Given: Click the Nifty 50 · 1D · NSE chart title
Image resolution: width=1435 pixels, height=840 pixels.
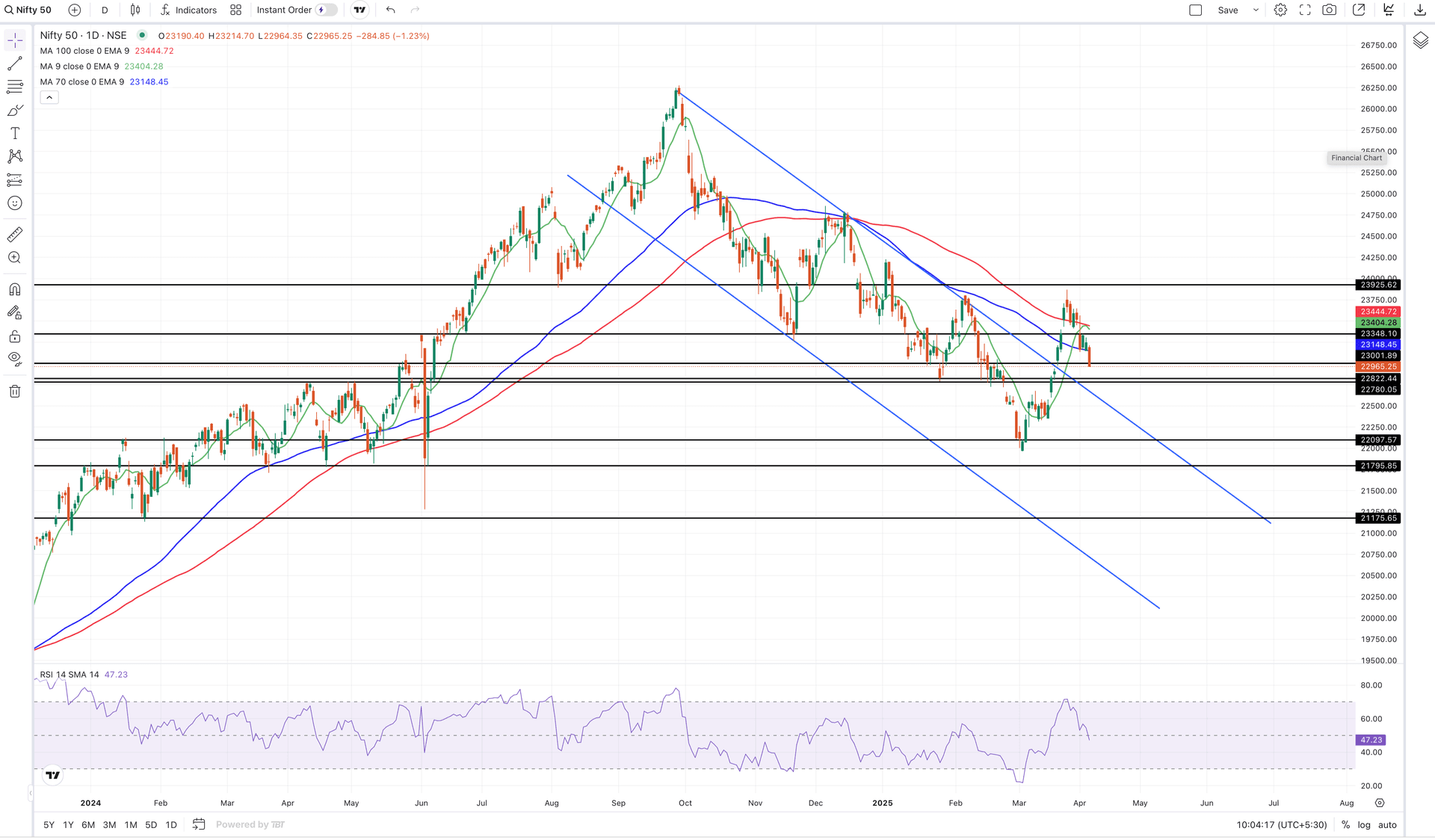Looking at the screenshot, I should pos(83,35).
